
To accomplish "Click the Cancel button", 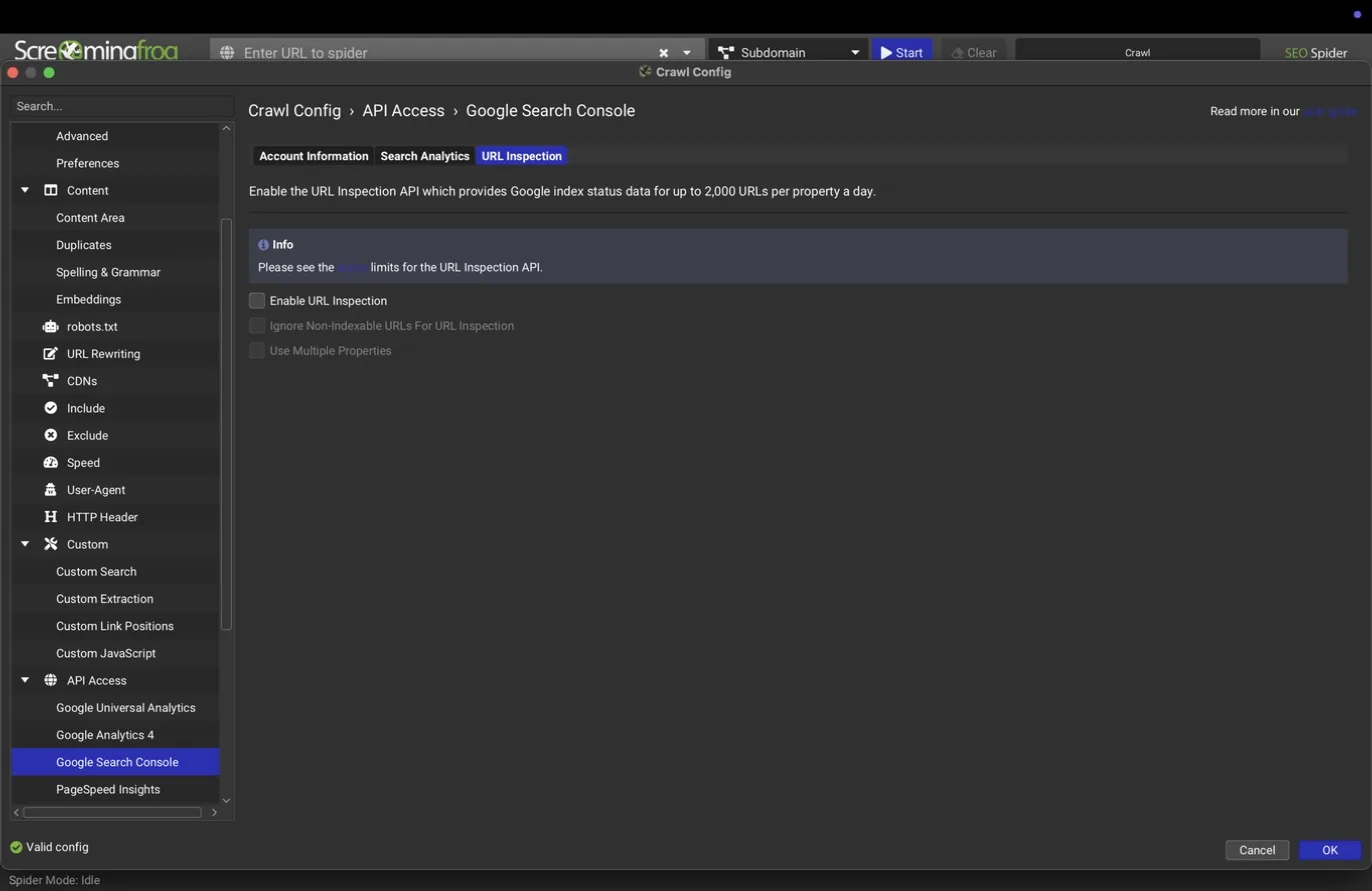I will 1257,850.
